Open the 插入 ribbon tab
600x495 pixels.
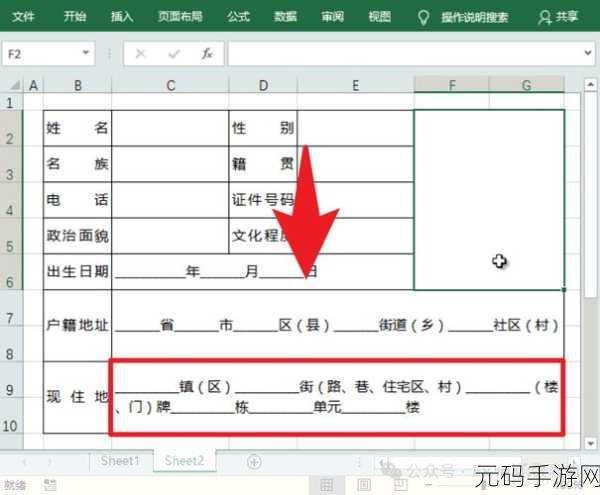(122, 16)
